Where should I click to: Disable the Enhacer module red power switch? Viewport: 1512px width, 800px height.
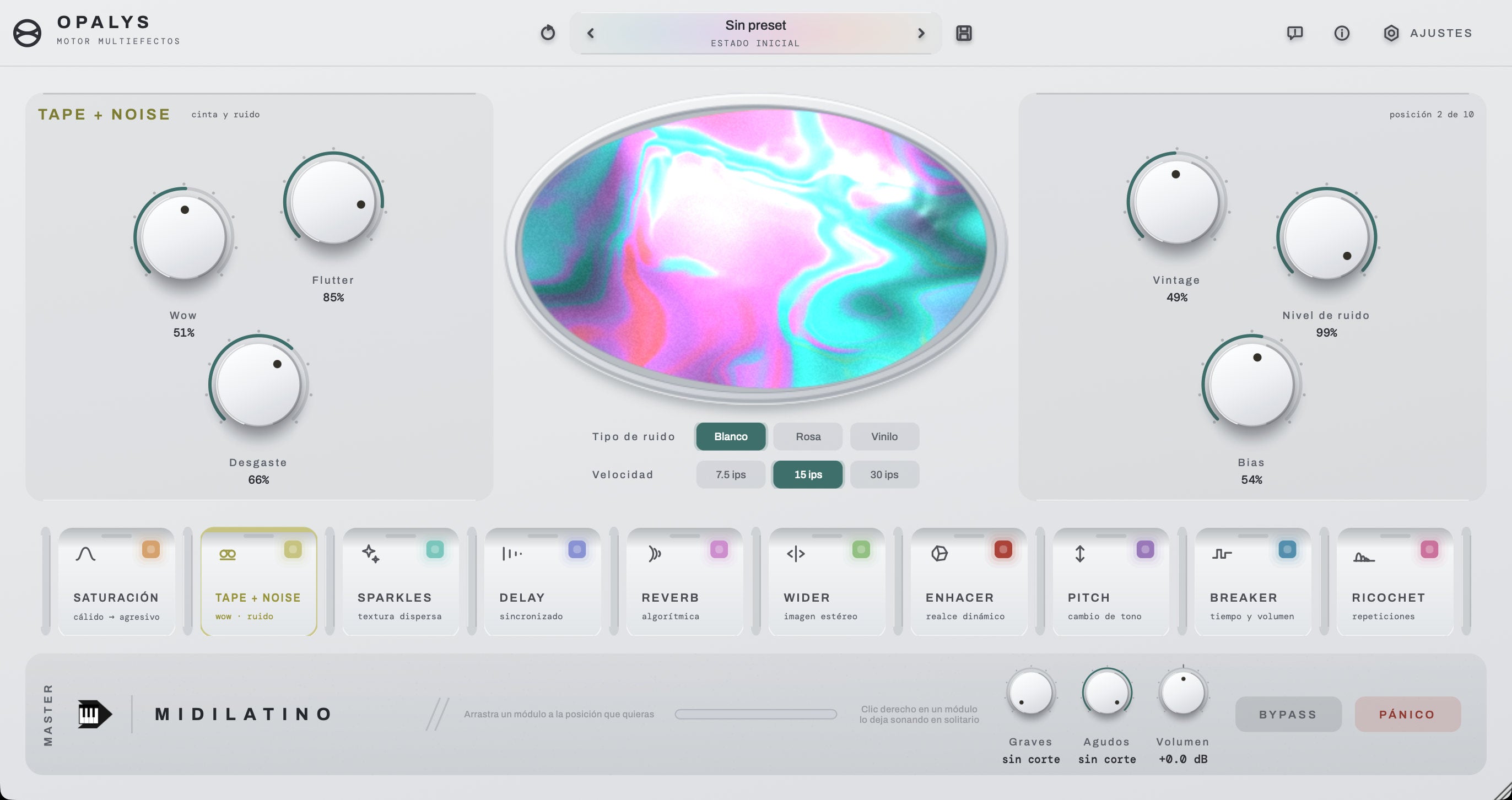coord(1003,549)
